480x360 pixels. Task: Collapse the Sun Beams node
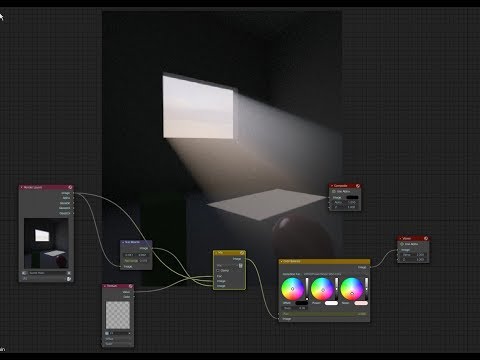(123, 242)
